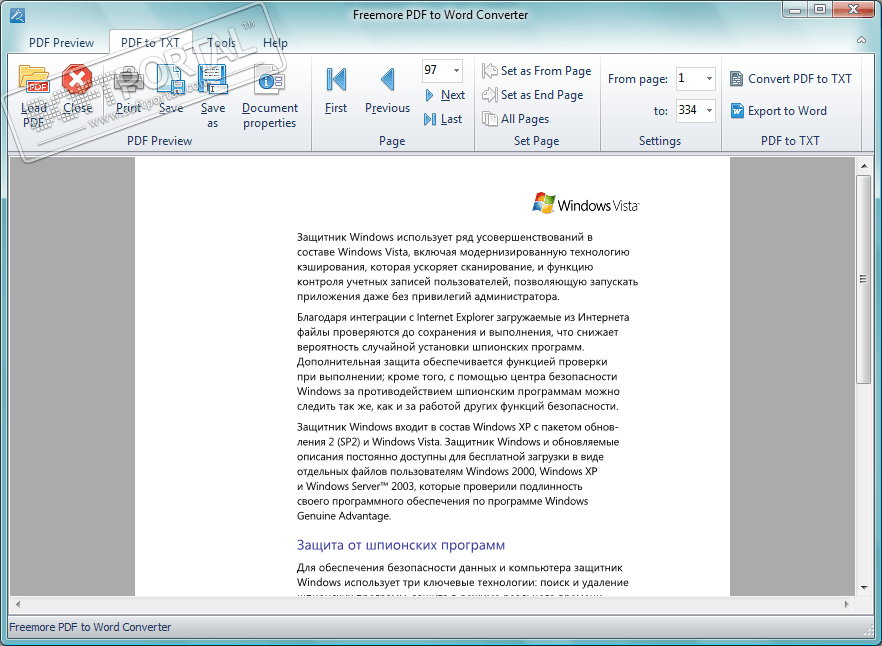Click paragraph starting 'Благодаря интеграции'

(465, 362)
